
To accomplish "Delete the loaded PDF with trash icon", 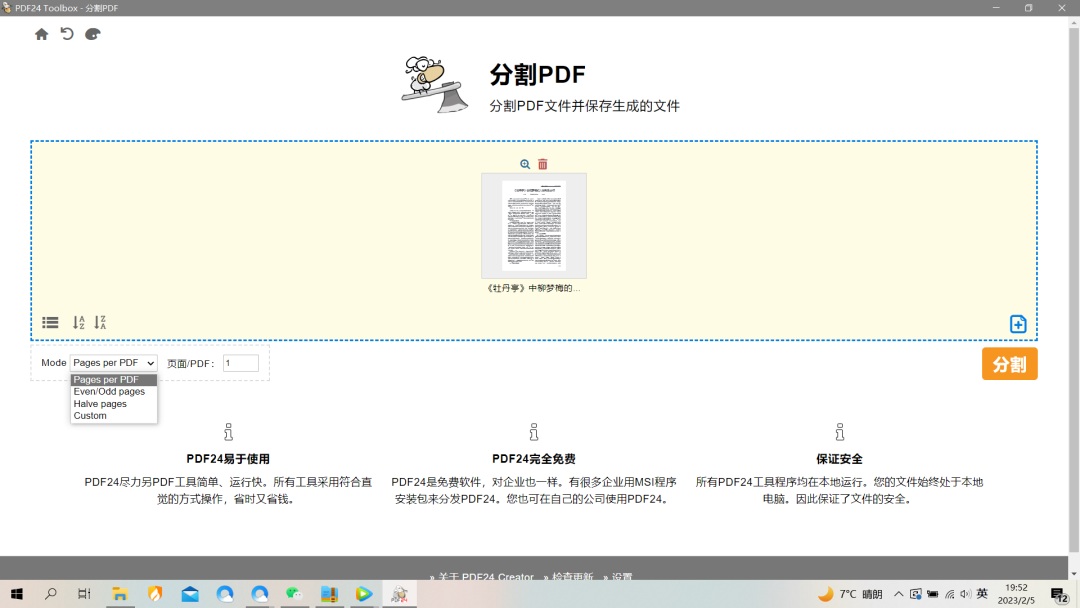I will [x=543, y=164].
